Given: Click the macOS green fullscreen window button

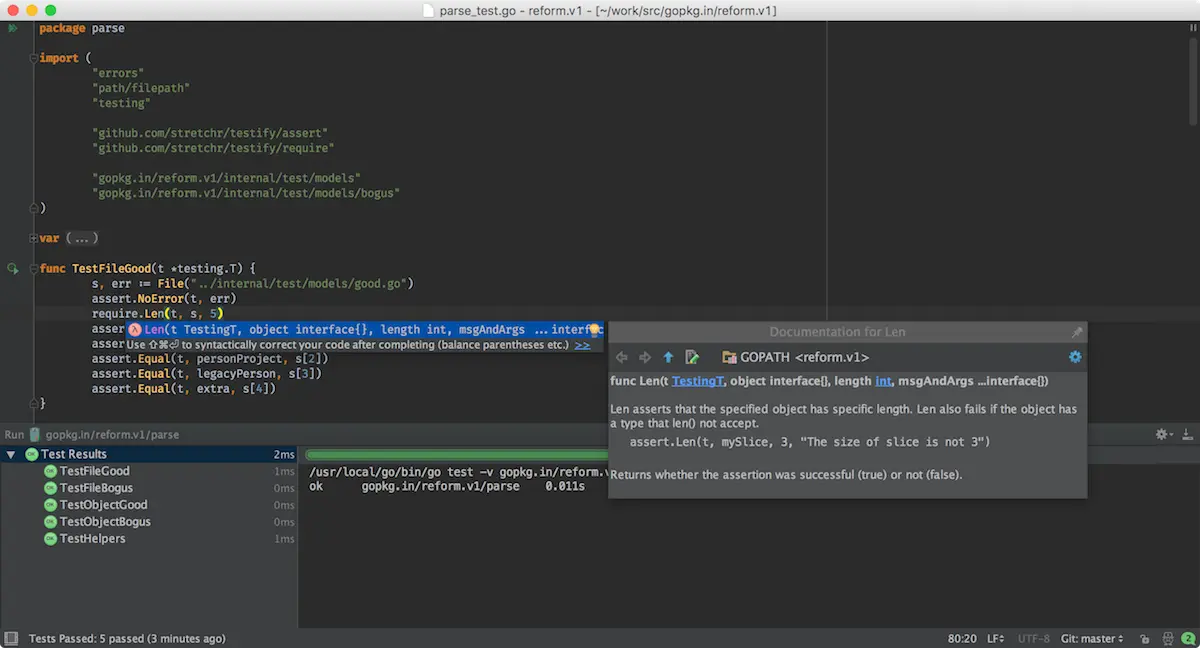Looking at the screenshot, I should 52,10.
